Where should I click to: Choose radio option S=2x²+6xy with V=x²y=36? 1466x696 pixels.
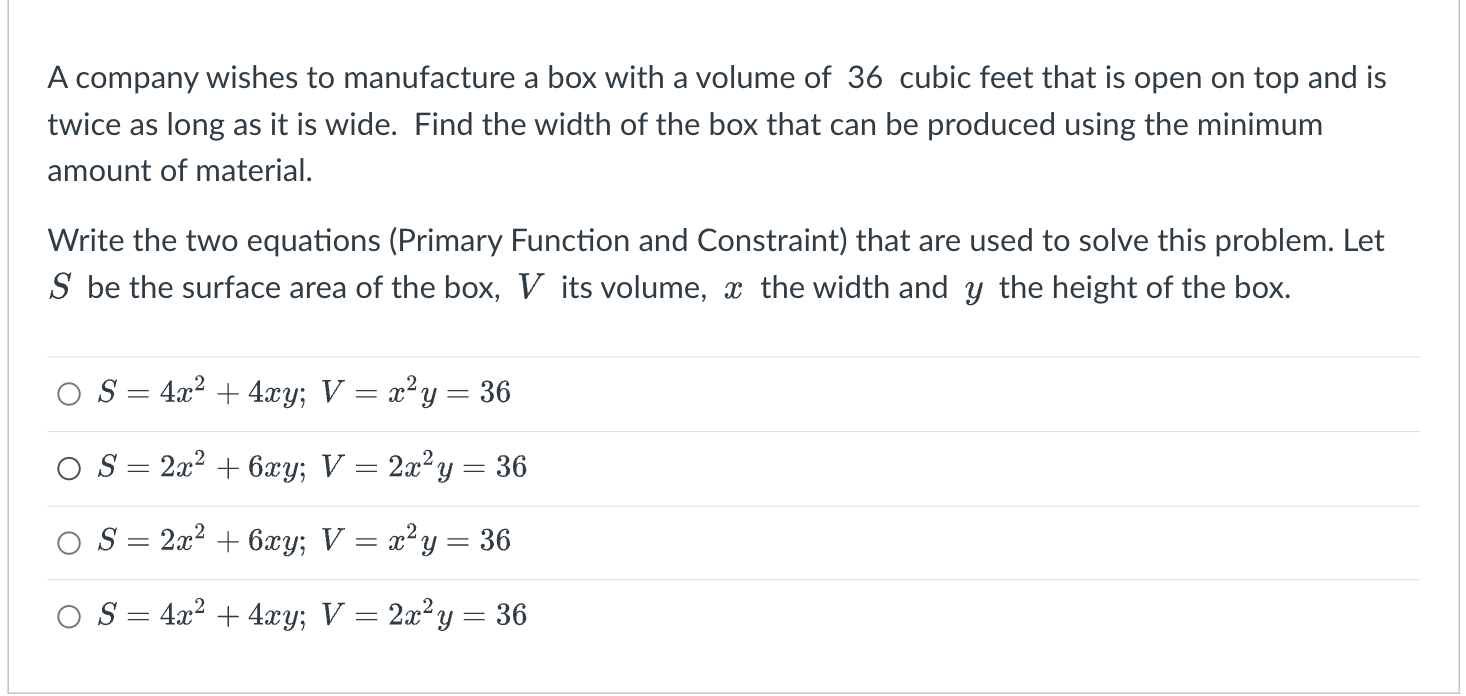pyautogui.click(x=68, y=542)
